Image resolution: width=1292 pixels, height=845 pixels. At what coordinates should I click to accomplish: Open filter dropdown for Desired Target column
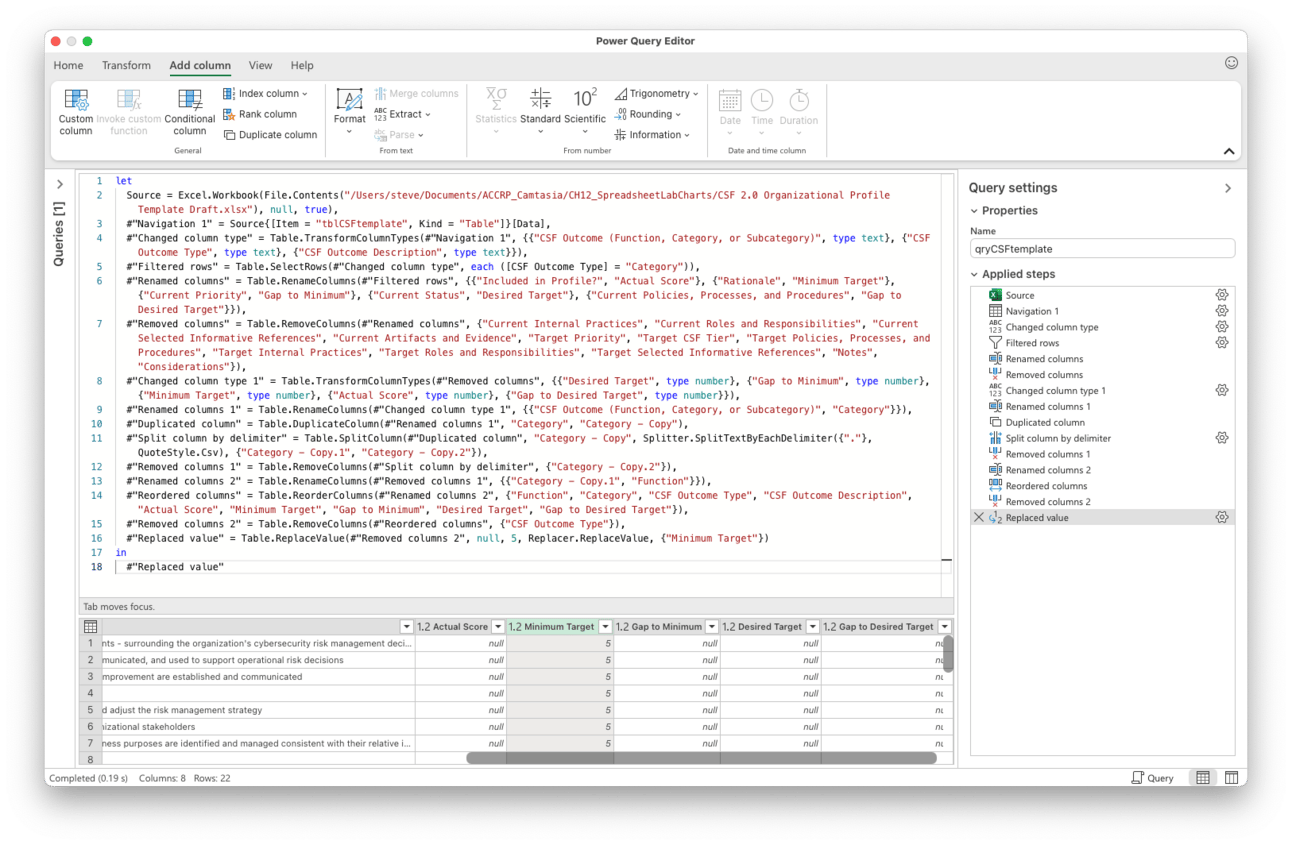811,627
